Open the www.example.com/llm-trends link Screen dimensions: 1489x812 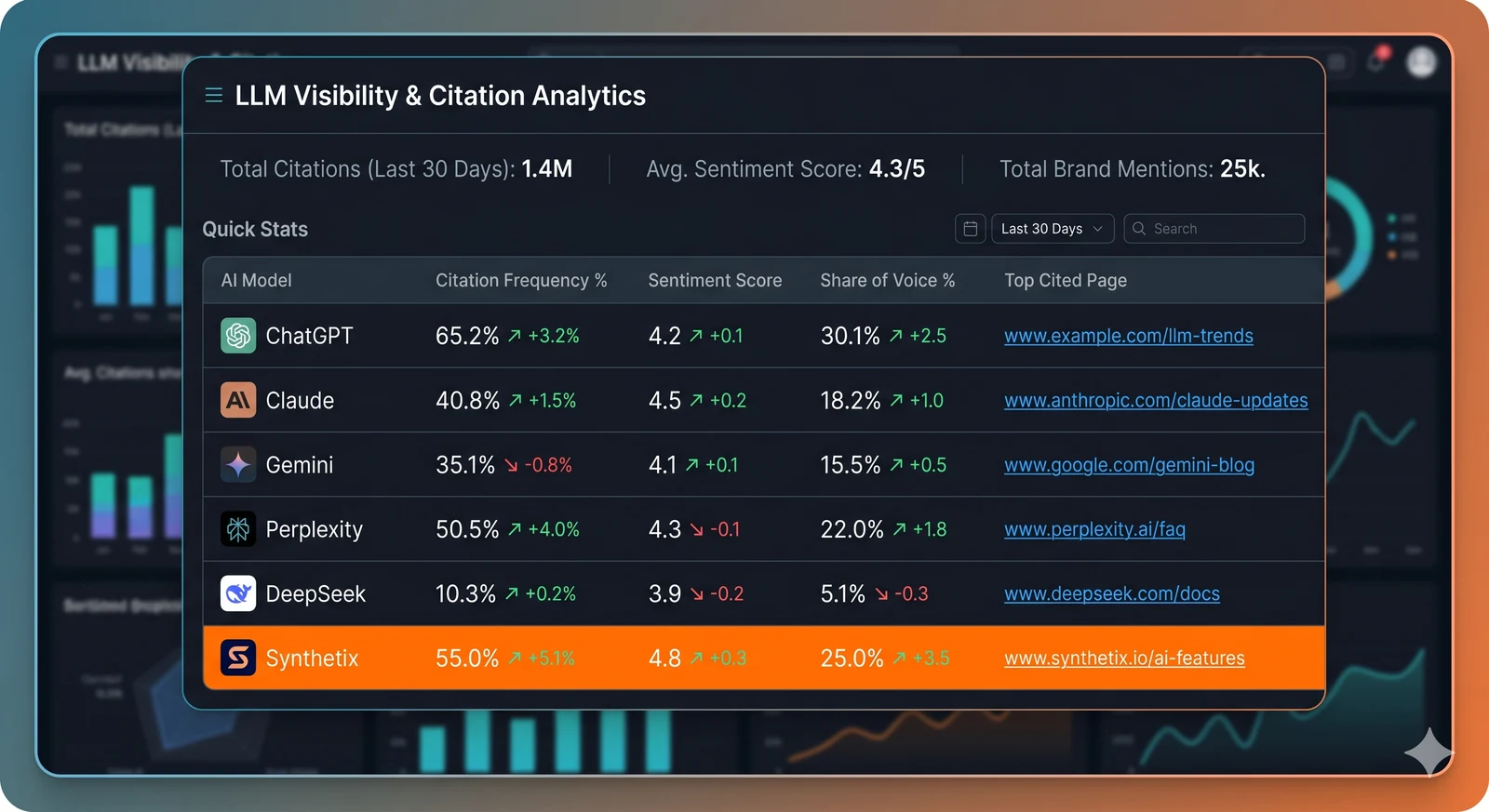coord(1128,336)
